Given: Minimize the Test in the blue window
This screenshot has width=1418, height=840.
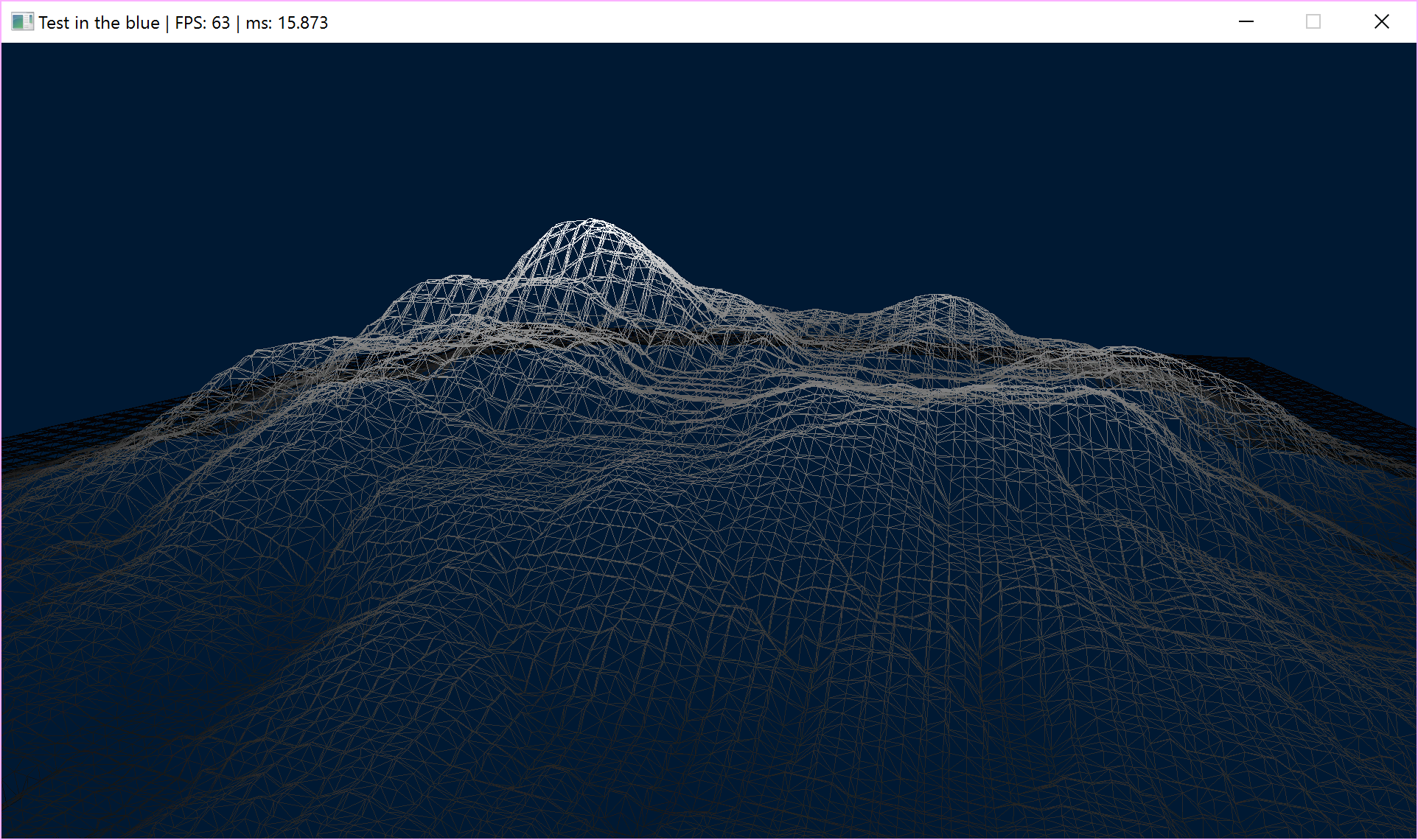Looking at the screenshot, I should coord(1246,22).
